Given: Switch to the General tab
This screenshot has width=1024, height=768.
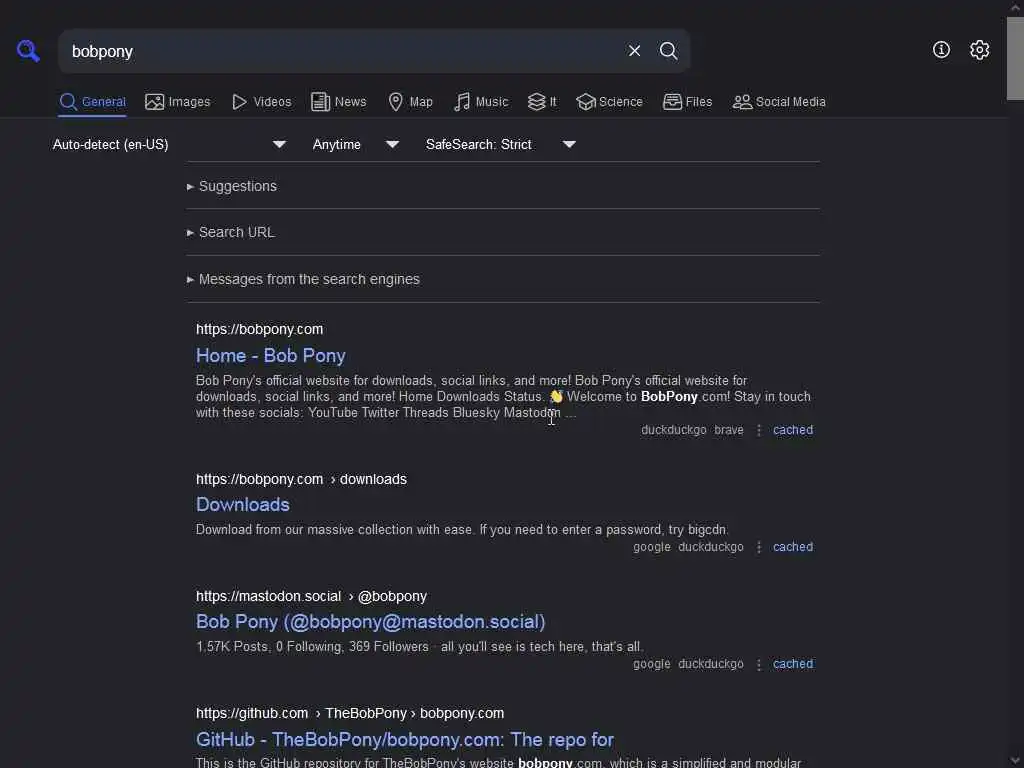Looking at the screenshot, I should 92,102.
